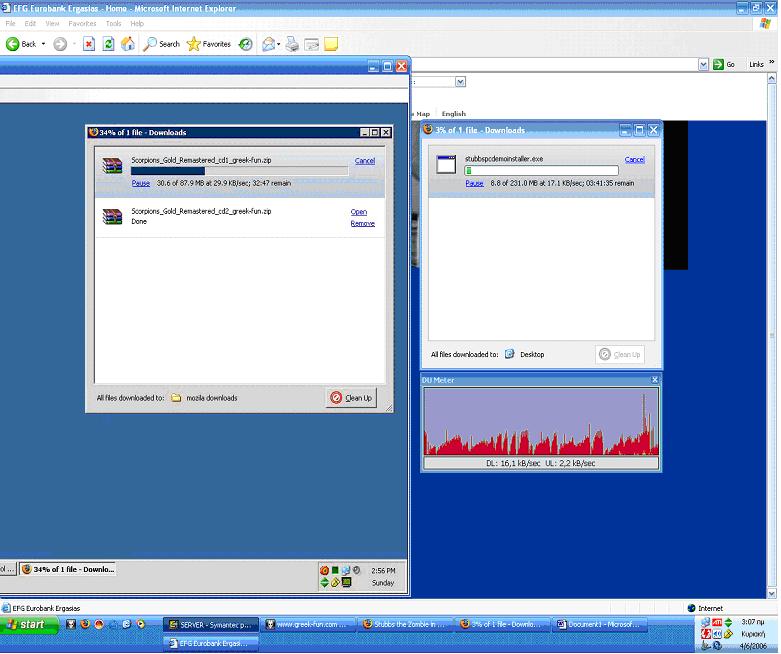Open the Favorites menu in menu bar
Screen dimensions: 781x654
(x=82, y=23)
